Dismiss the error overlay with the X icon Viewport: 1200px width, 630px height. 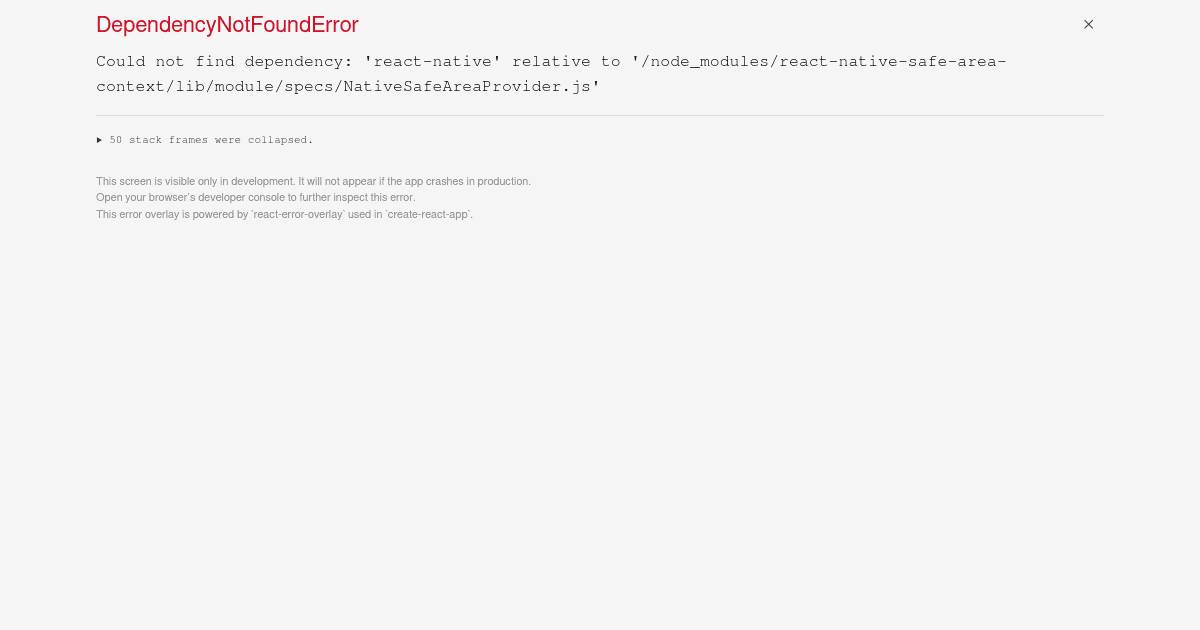(x=1088, y=24)
